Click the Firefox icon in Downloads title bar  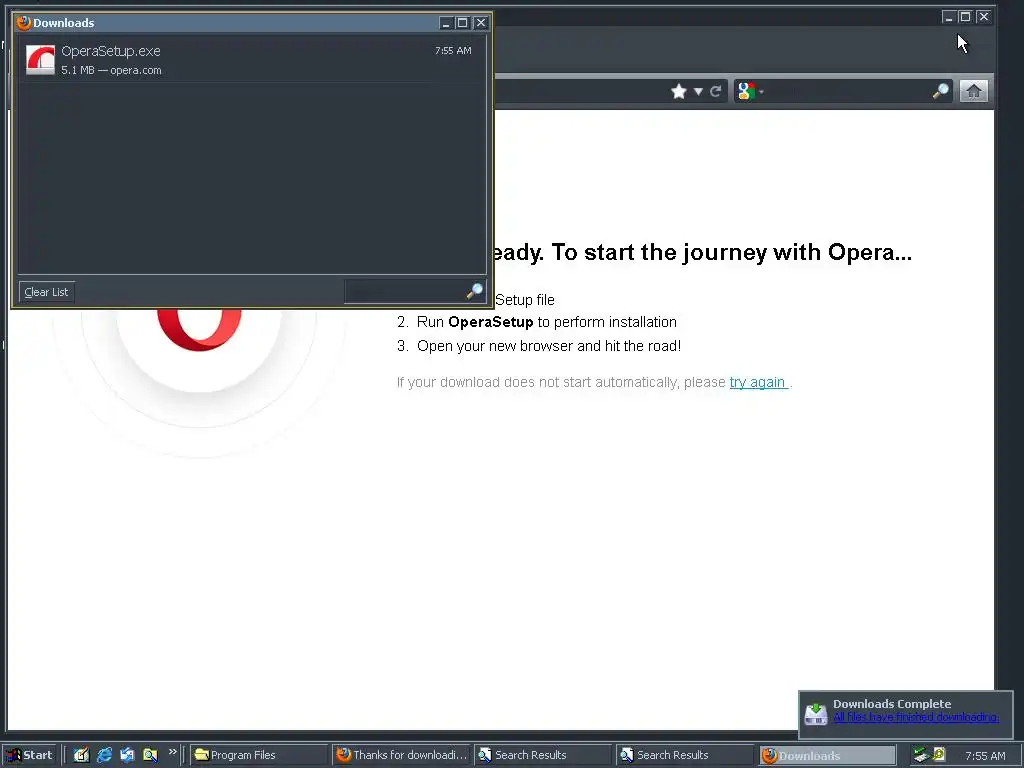(24, 23)
